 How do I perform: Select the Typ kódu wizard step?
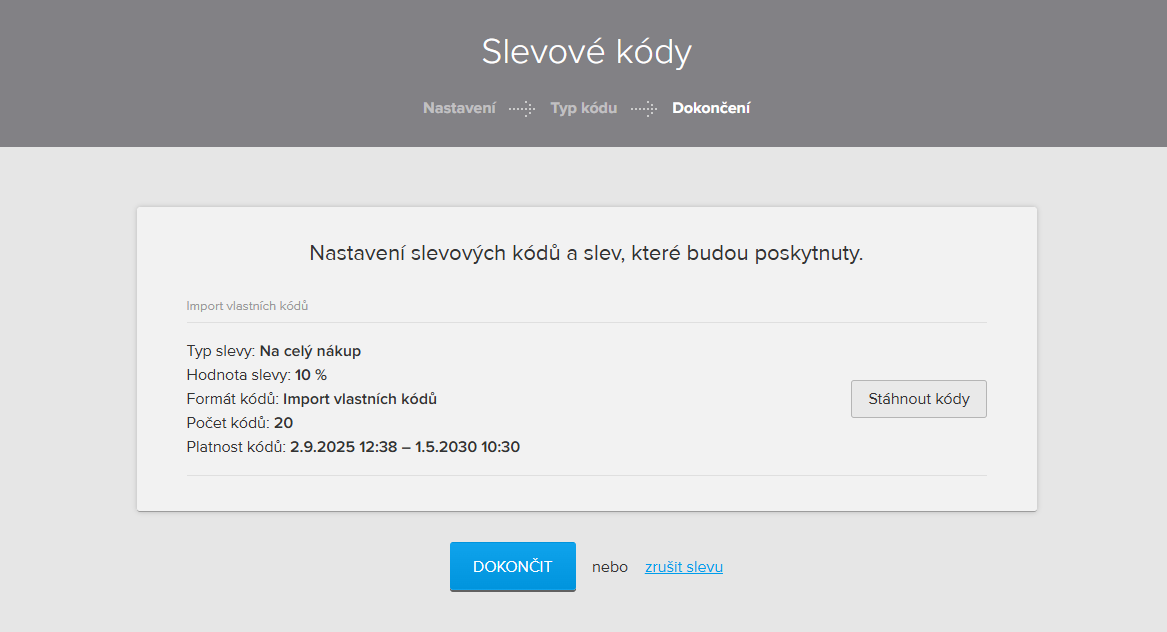point(584,108)
